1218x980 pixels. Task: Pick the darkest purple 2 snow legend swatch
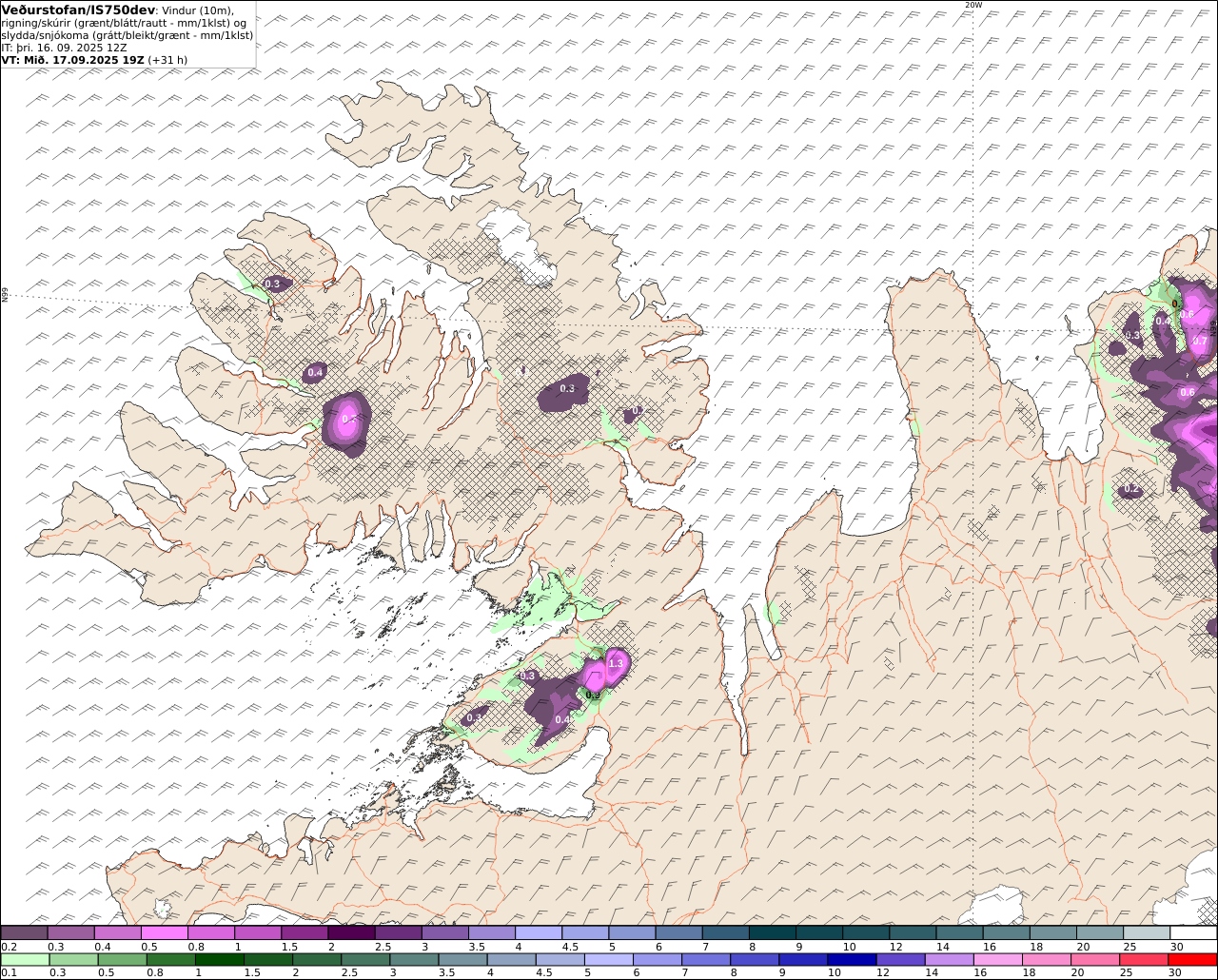[x=350, y=932]
